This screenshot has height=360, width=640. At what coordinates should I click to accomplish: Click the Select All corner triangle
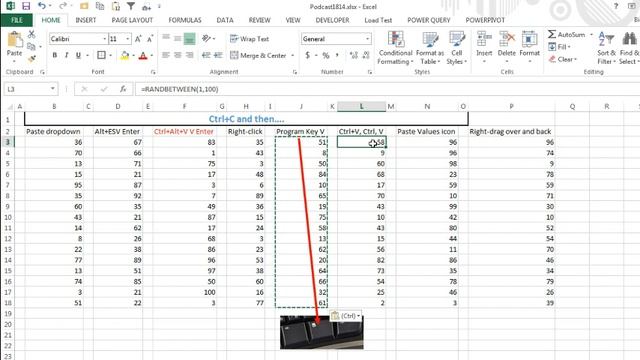(x=9, y=107)
